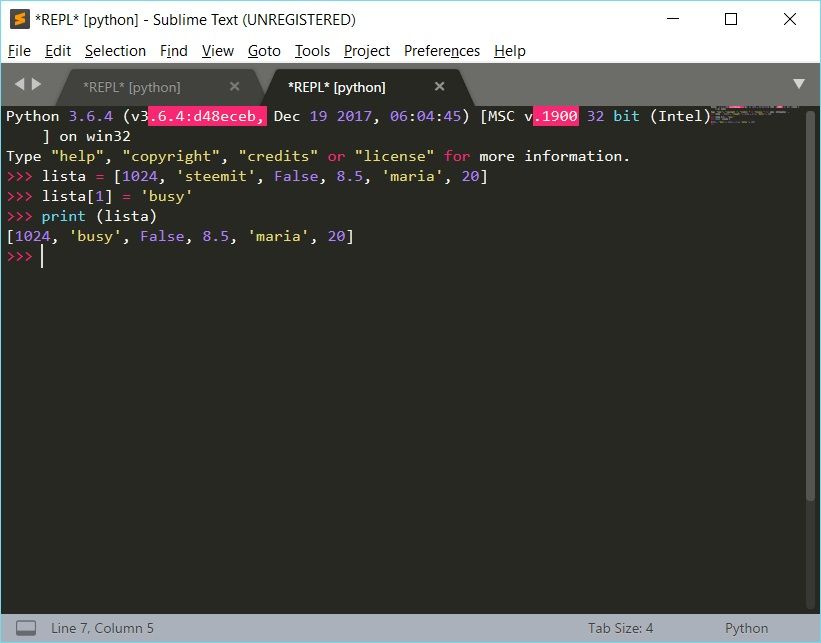Click the minimap preview in the editor

pos(754,115)
